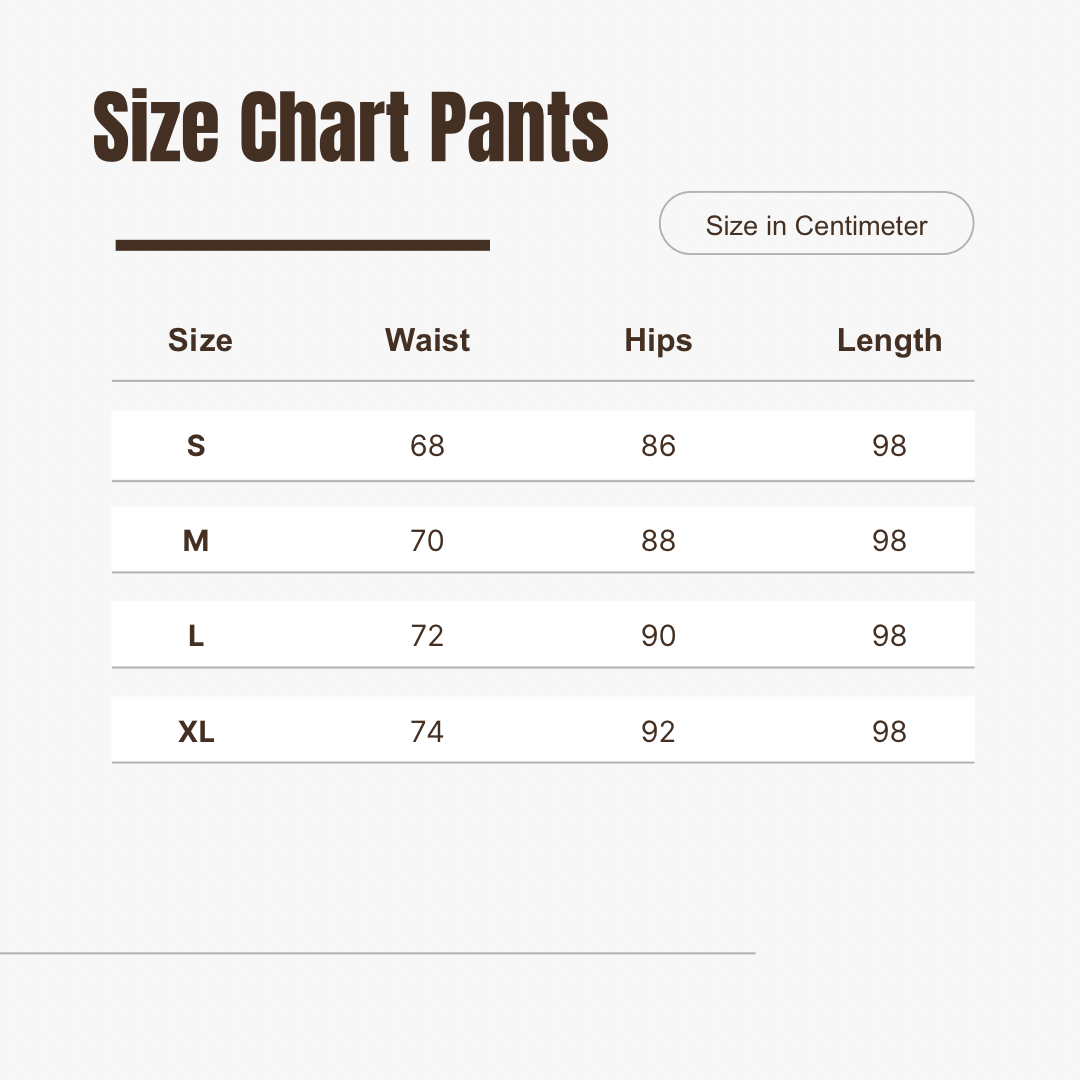Click the "Size" column header
1080x1080 pixels.
200,341
